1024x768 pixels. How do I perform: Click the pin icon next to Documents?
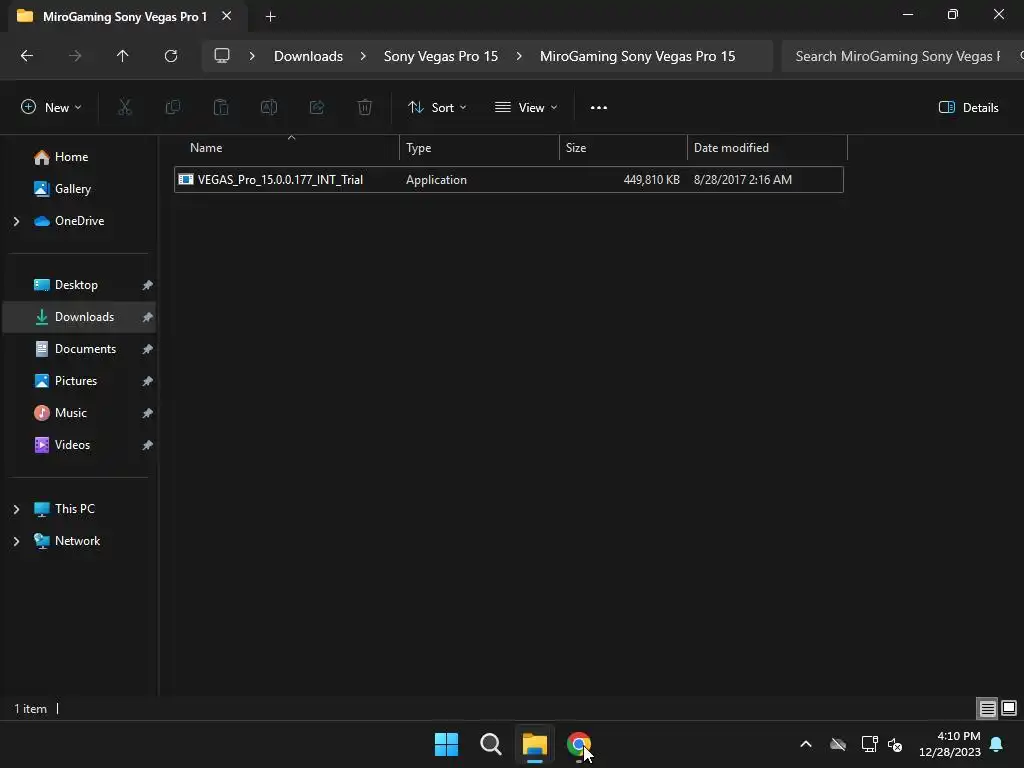148,349
